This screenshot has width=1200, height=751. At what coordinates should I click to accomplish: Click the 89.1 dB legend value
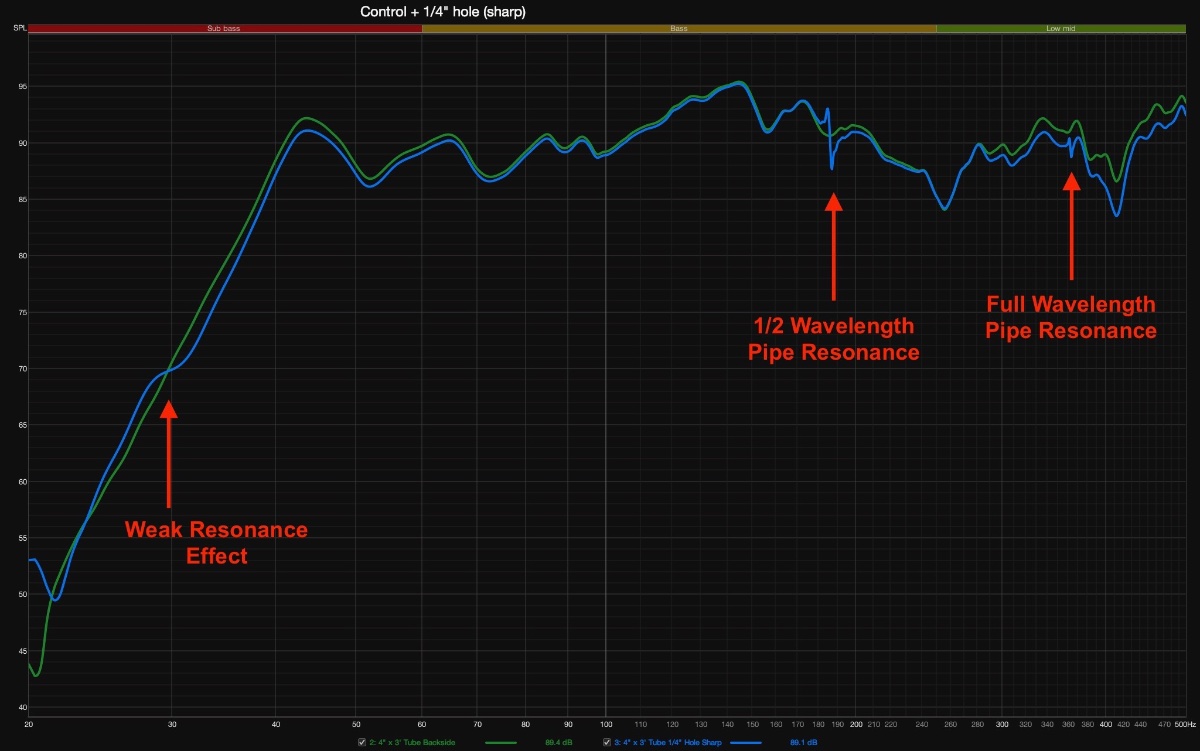coord(804,743)
